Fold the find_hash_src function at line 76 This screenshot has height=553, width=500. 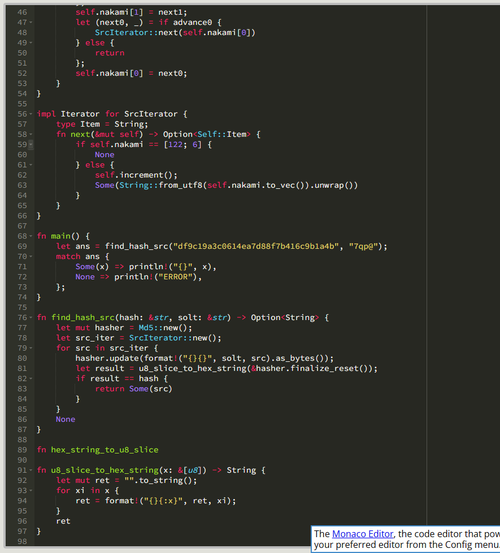pos(31,317)
